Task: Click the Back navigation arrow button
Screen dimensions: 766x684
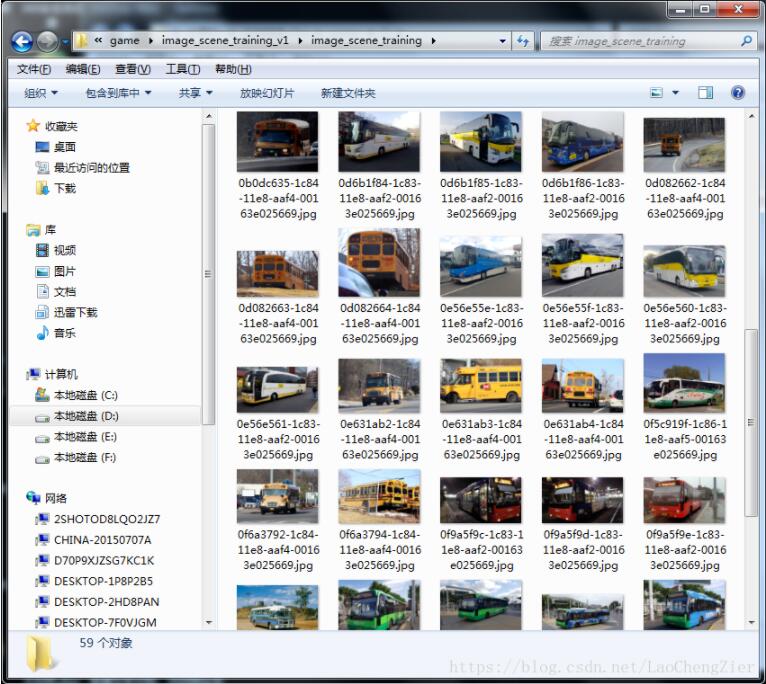Action: coord(22,42)
